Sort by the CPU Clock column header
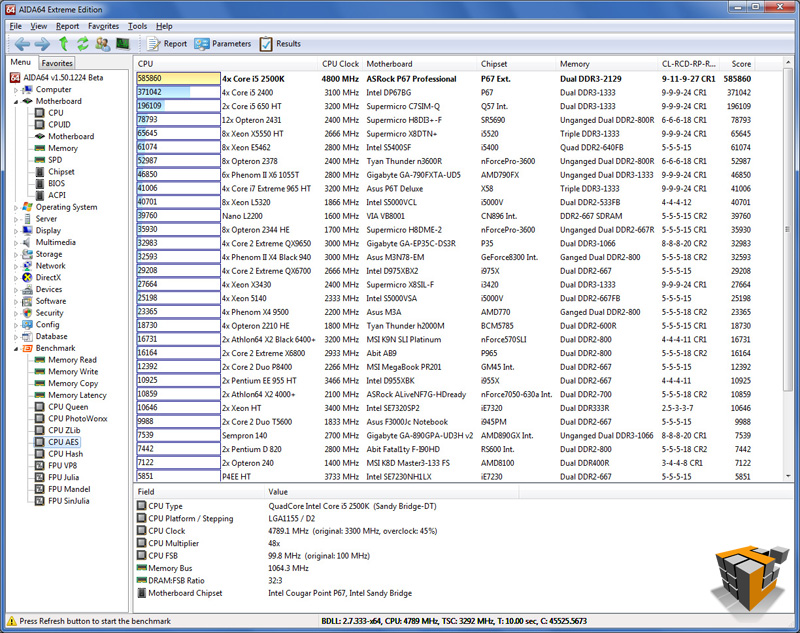800x633 pixels. [340, 64]
